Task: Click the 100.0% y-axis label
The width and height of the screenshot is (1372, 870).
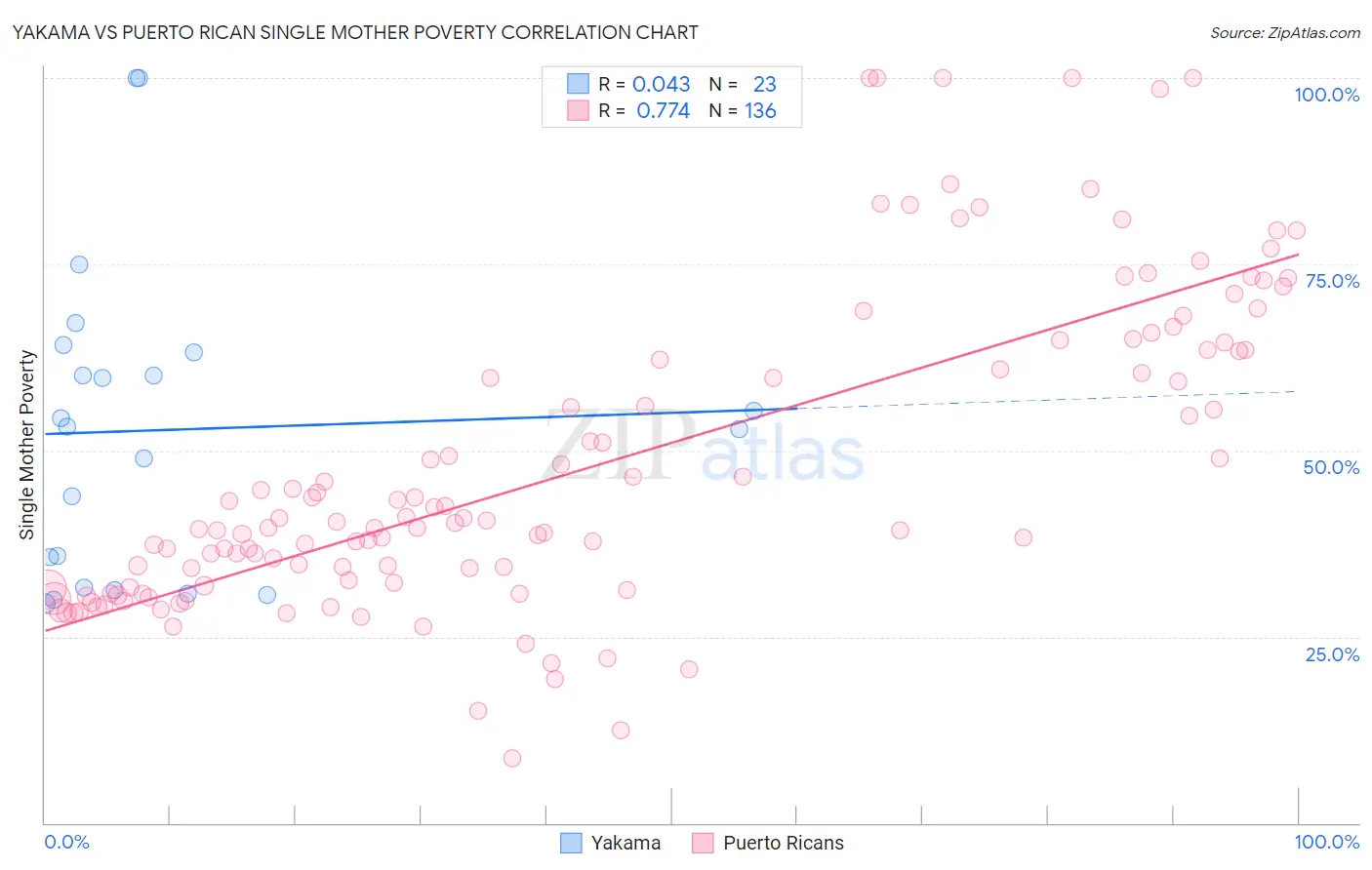Action: click(1326, 95)
